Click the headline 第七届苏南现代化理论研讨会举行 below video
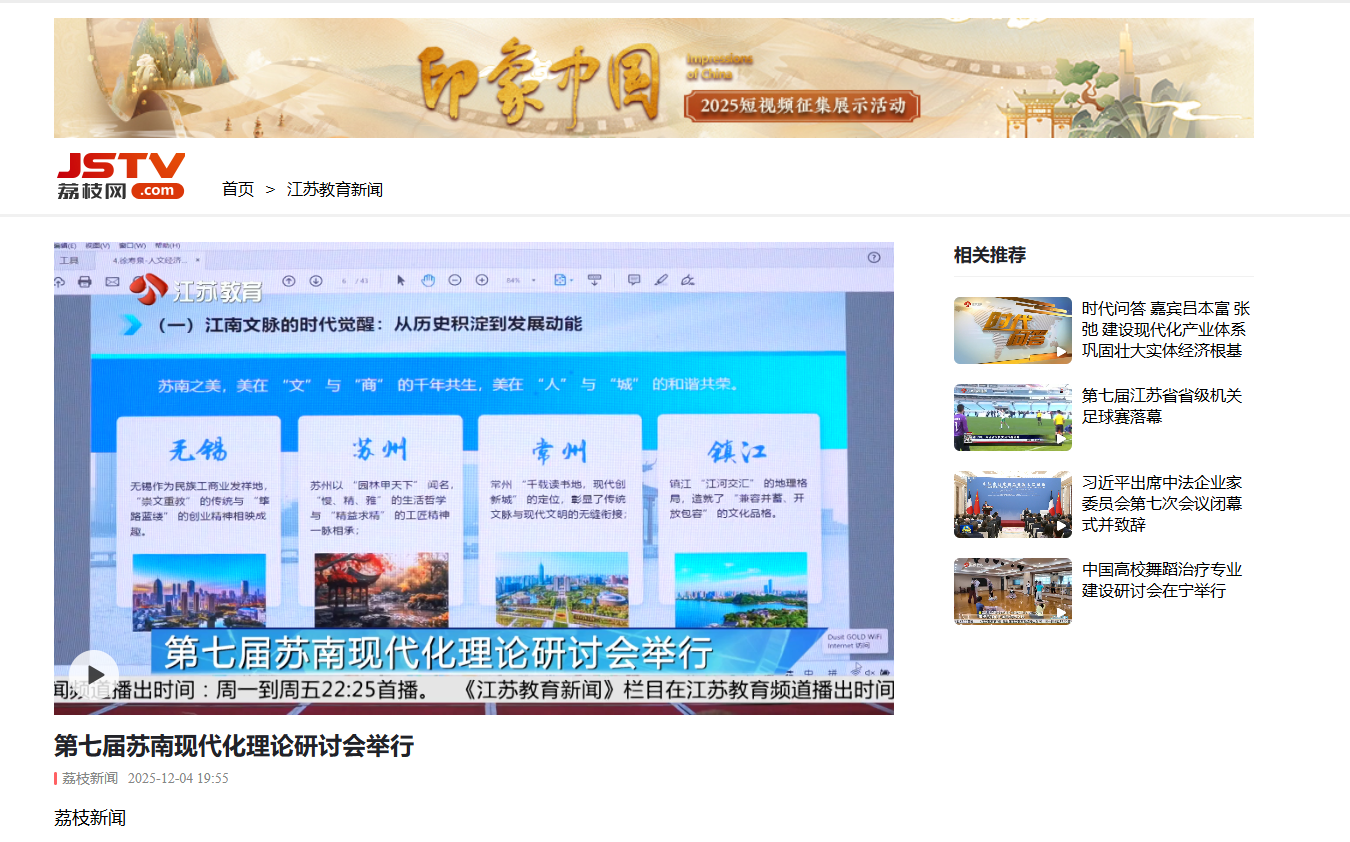The width and height of the screenshot is (1350, 842). click(x=233, y=746)
